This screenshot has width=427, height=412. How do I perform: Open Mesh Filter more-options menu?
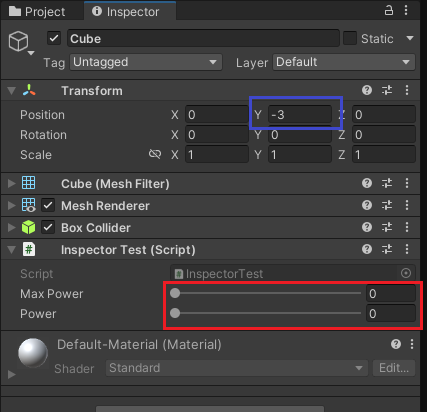(407, 183)
